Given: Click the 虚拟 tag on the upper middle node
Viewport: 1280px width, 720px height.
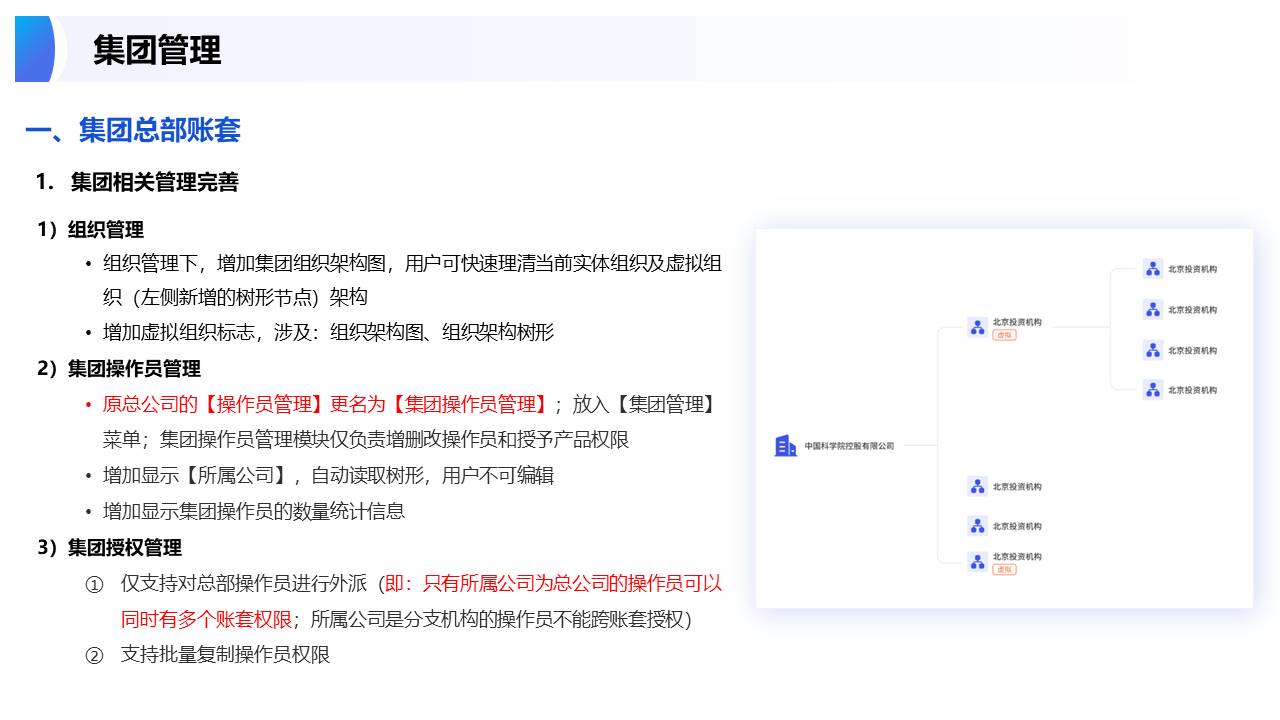Looking at the screenshot, I should (x=1004, y=336).
